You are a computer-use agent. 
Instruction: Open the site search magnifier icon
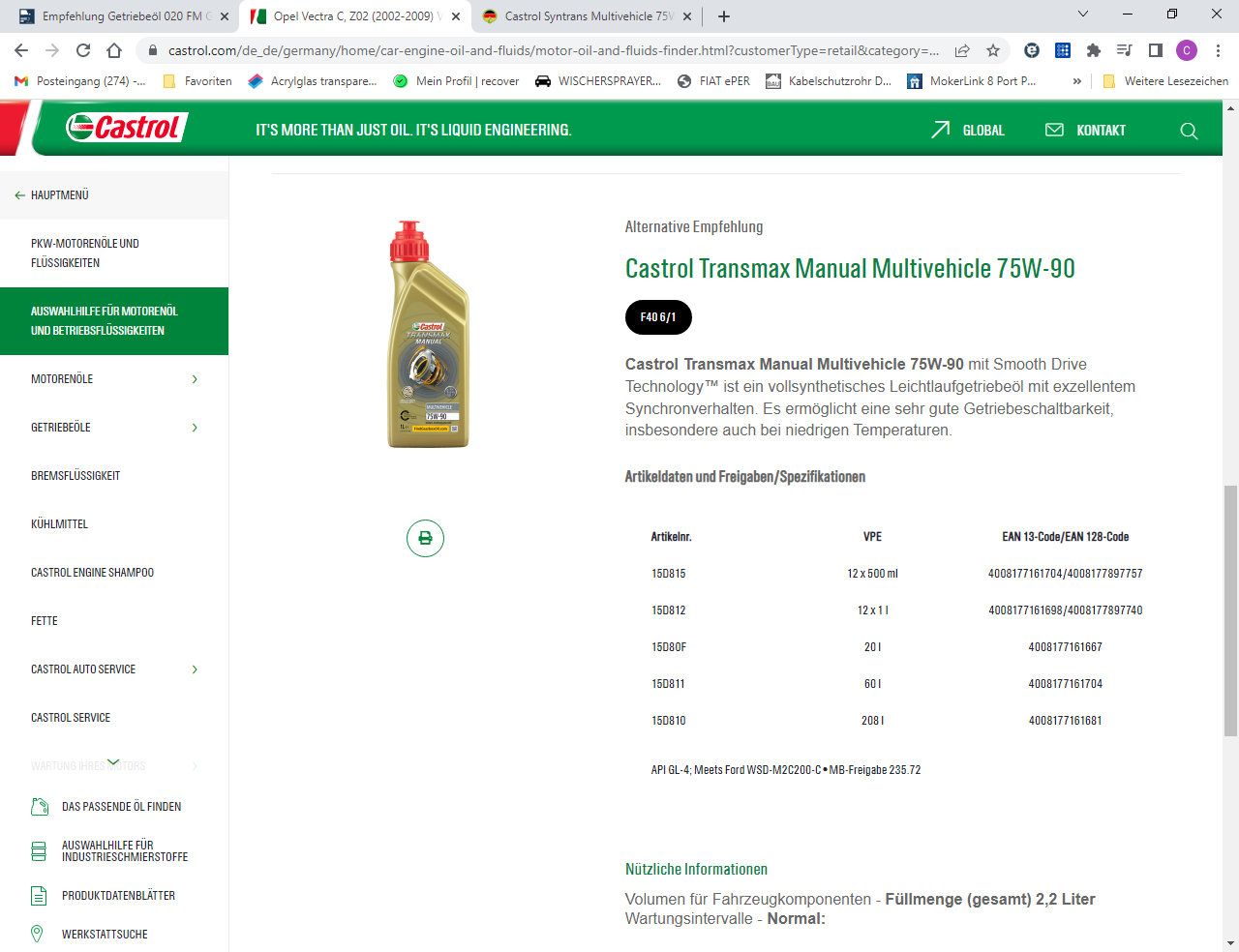tap(1189, 131)
